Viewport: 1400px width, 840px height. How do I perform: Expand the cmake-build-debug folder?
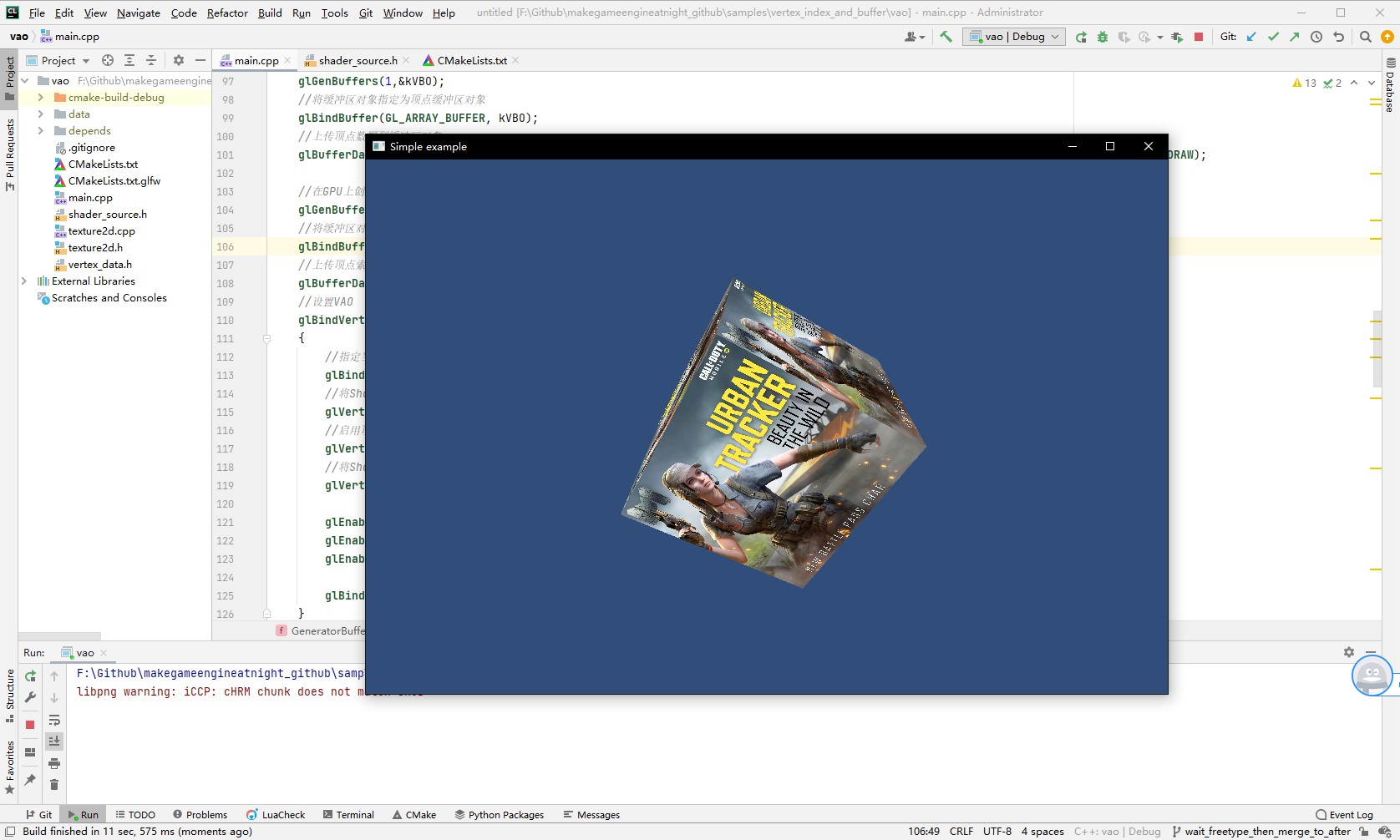click(40, 98)
